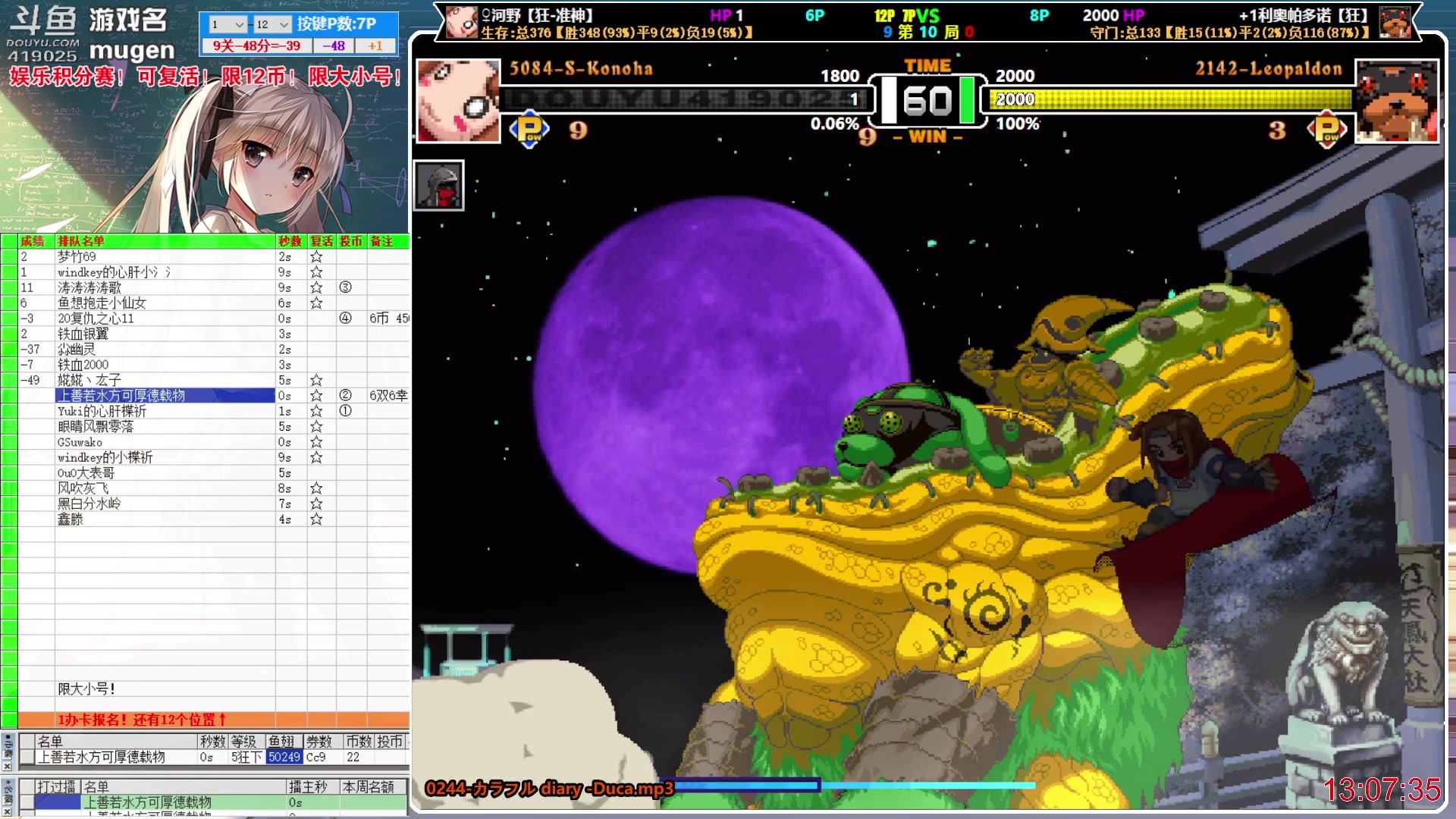Click the circled 3 in the 涛涛涛涛歌 row

coord(345,288)
